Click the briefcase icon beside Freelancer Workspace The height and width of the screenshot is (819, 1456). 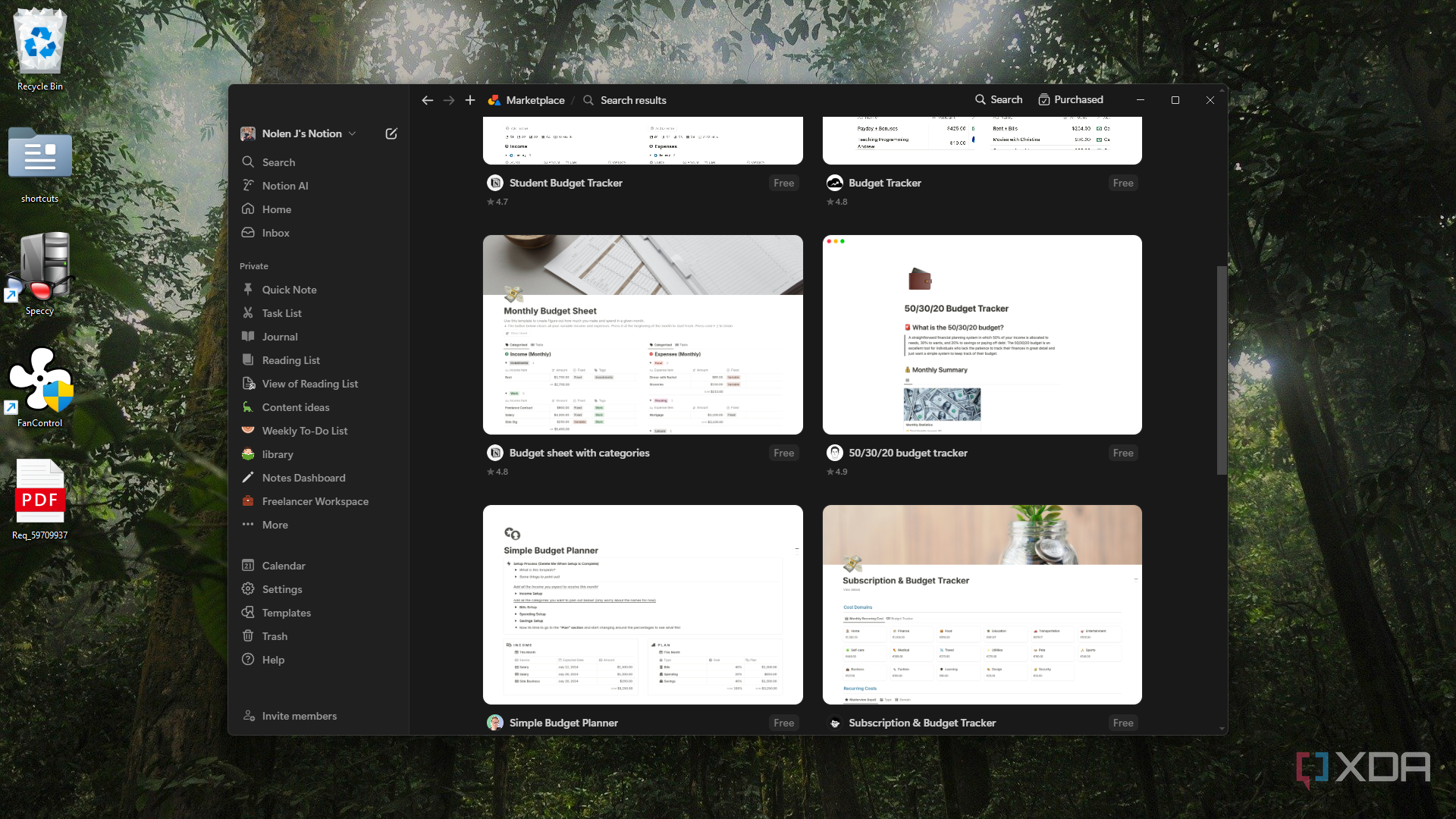click(x=248, y=500)
